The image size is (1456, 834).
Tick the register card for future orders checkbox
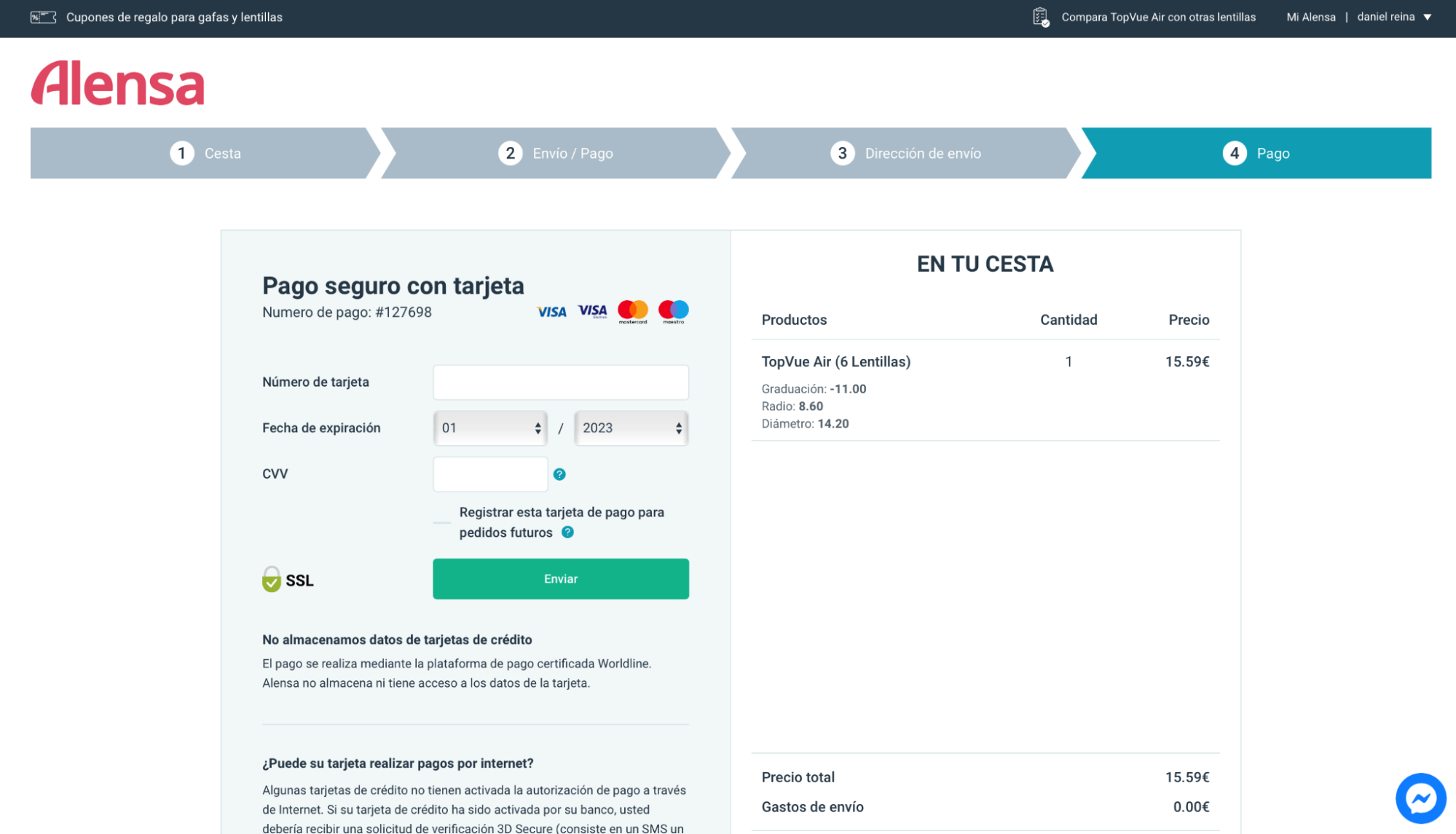click(x=441, y=522)
